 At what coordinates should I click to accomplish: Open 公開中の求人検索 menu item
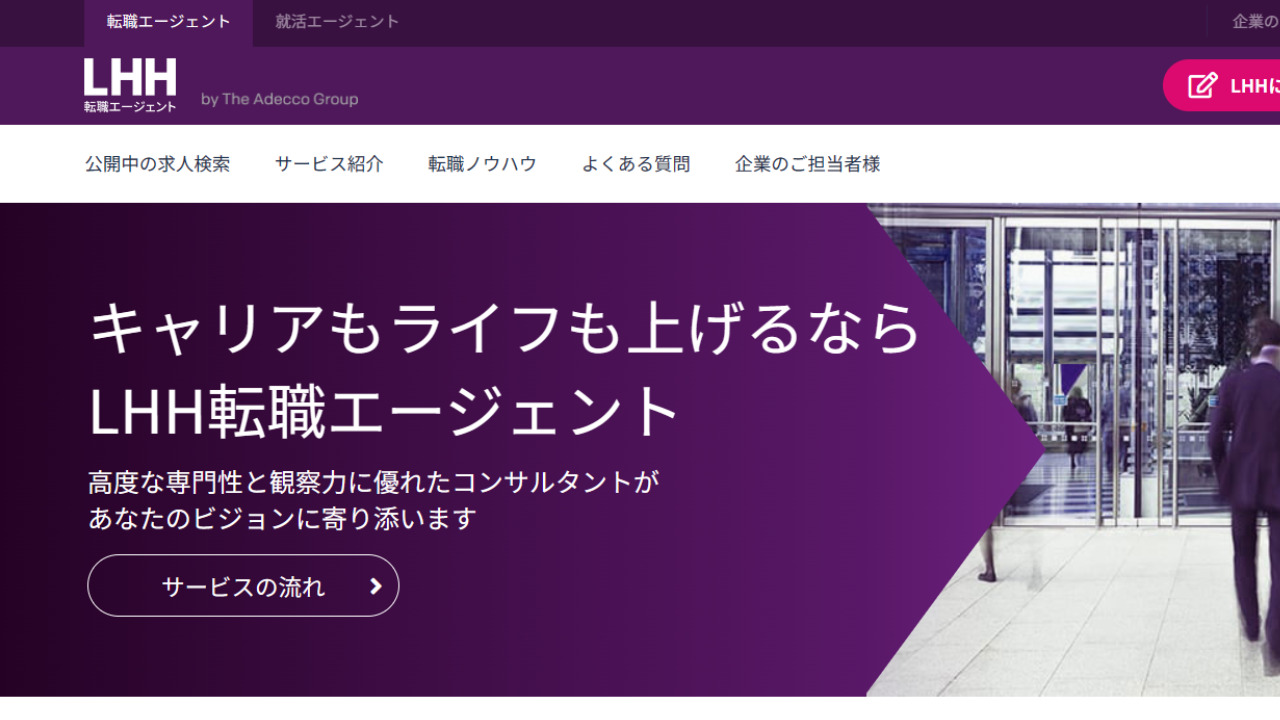tap(157, 164)
